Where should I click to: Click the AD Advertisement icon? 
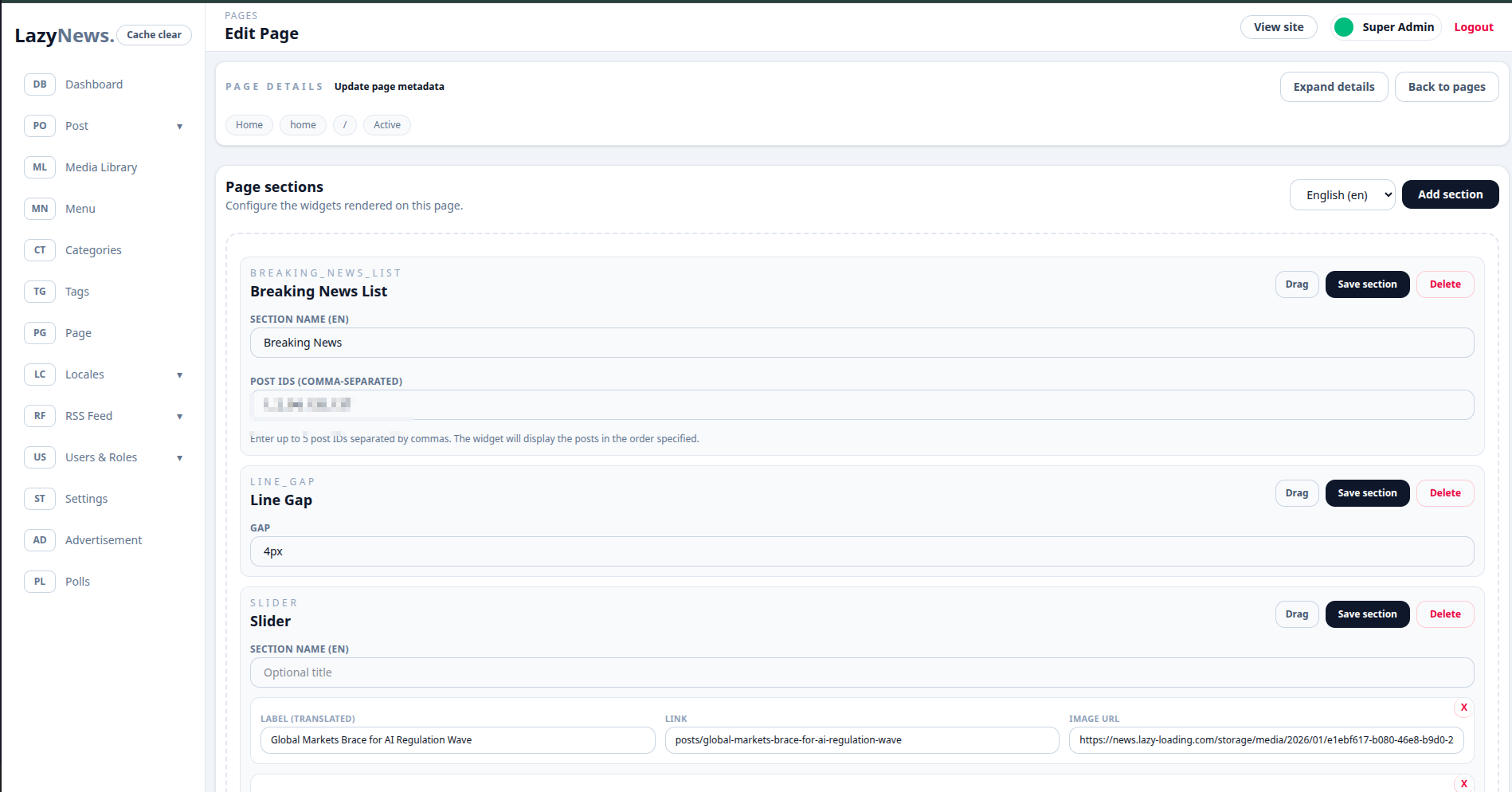pyautogui.click(x=40, y=540)
